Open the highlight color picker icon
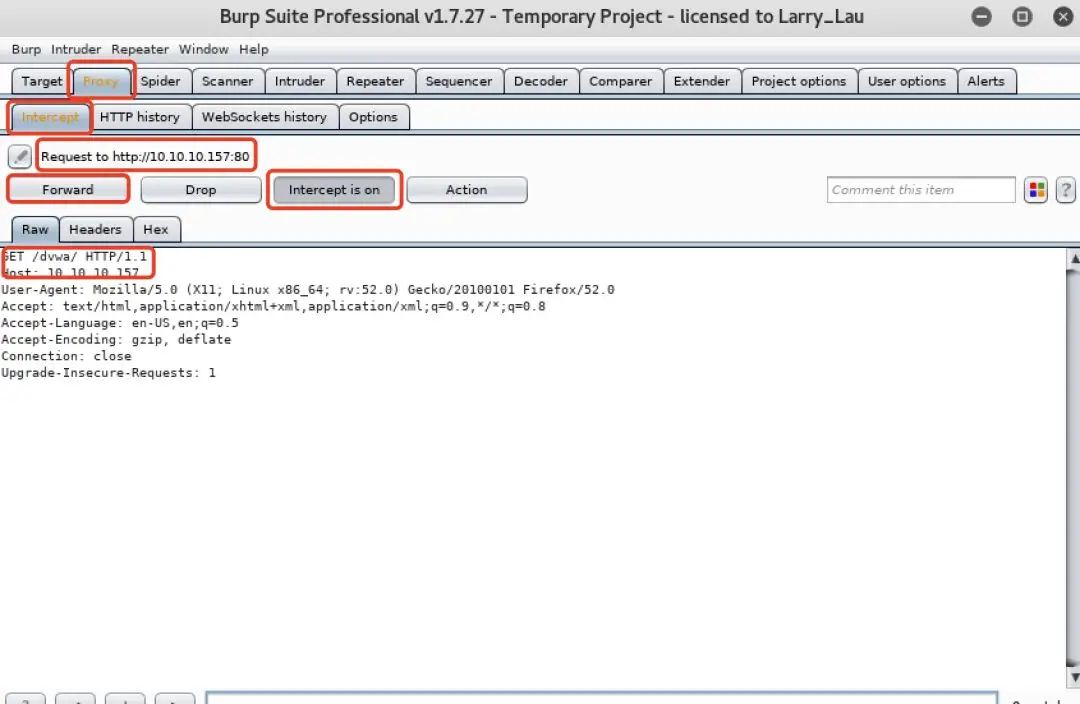1080x704 pixels. pos(1036,190)
